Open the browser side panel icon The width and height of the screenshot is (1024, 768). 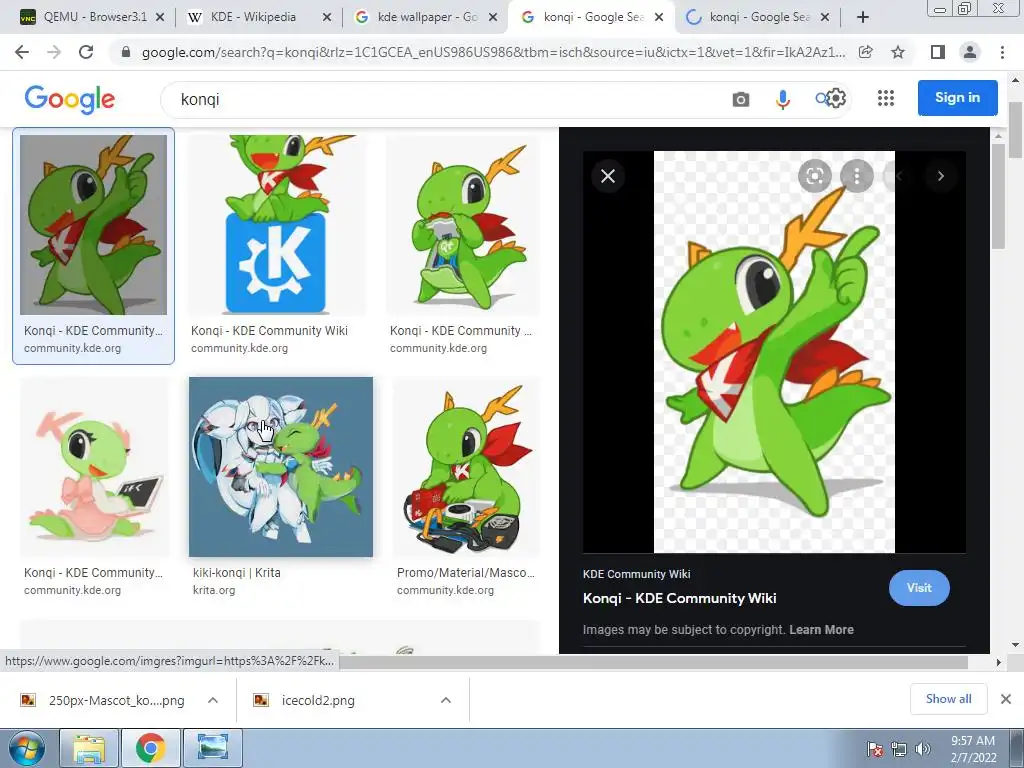click(938, 52)
